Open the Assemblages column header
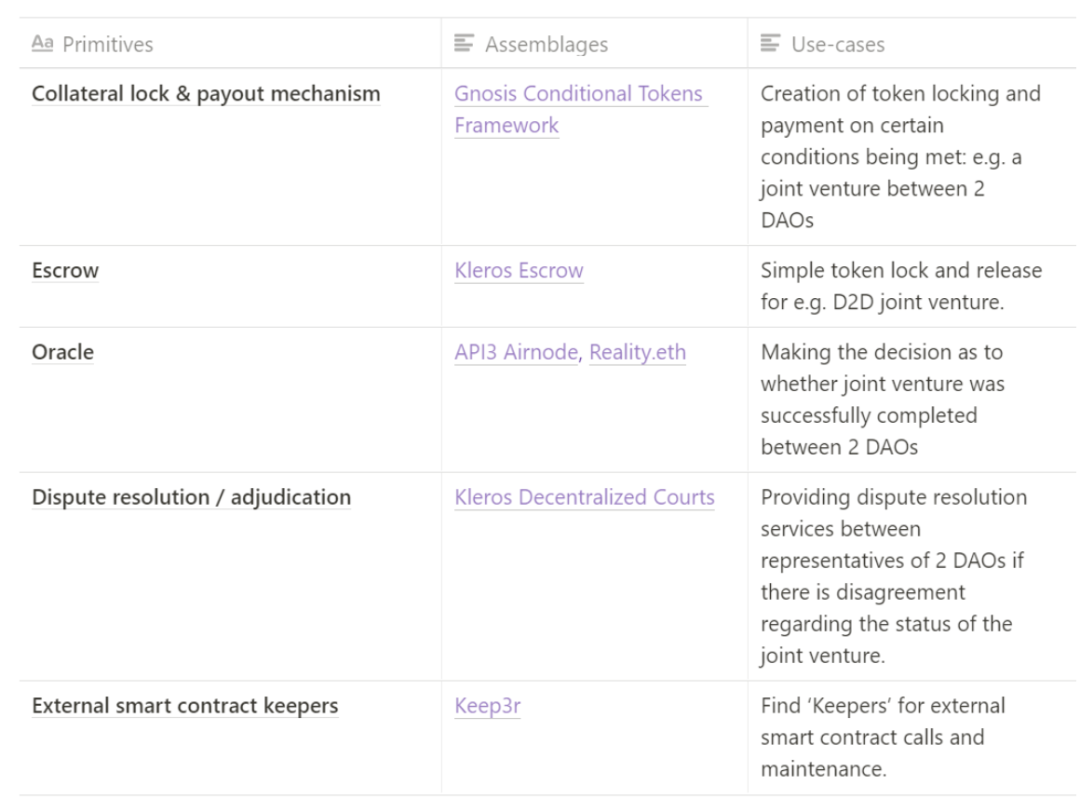The image size is (1080, 799). pos(546,44)
